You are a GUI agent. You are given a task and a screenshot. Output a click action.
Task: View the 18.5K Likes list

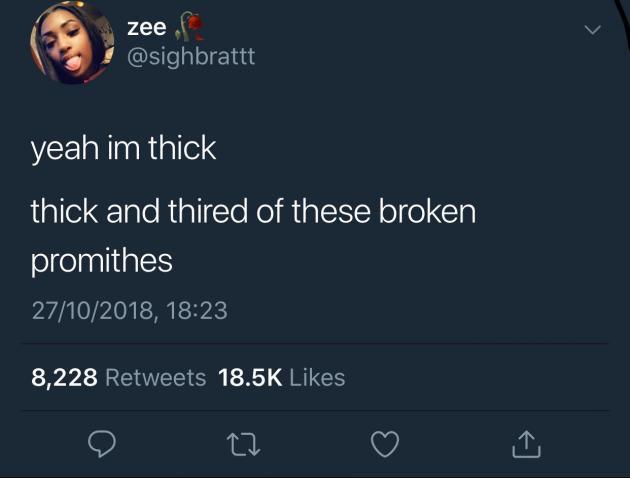(x=282, y=378)
